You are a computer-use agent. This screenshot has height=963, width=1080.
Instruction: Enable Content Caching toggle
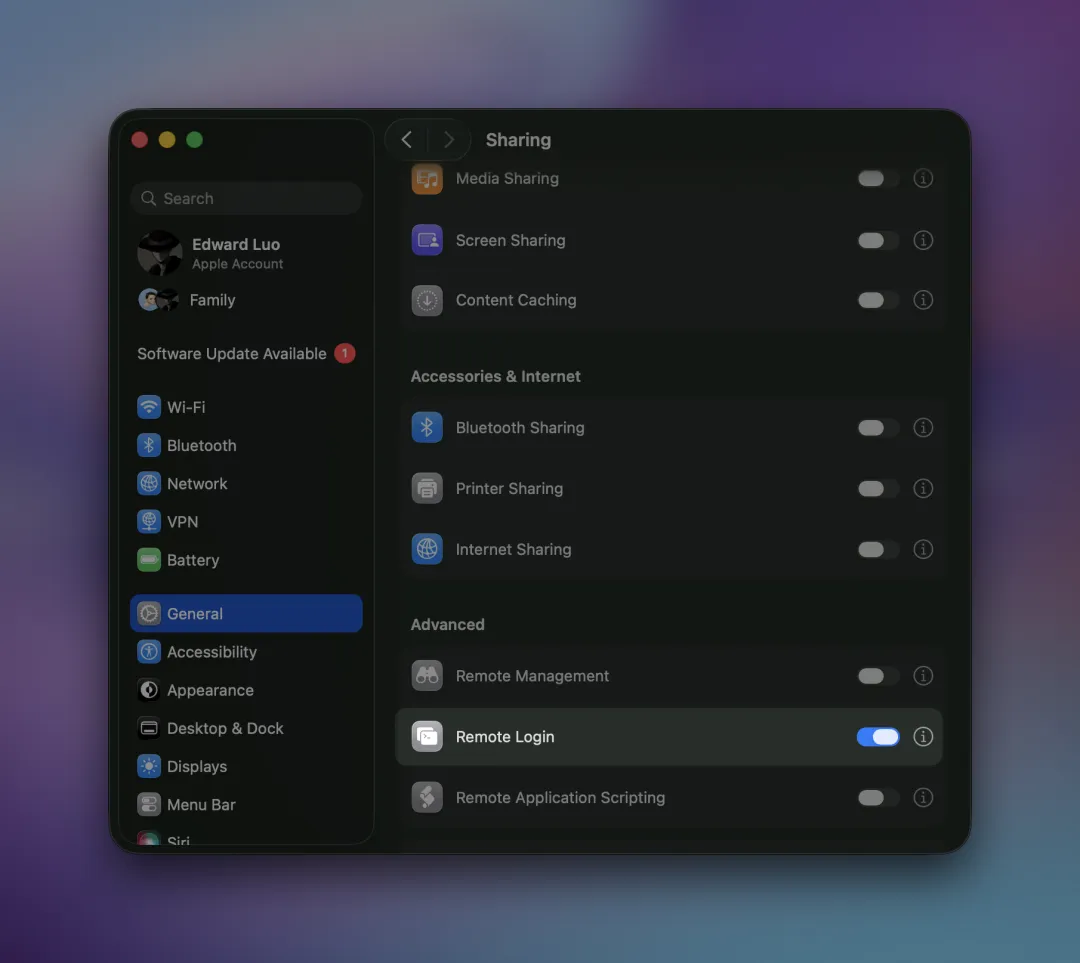[878, 300]
